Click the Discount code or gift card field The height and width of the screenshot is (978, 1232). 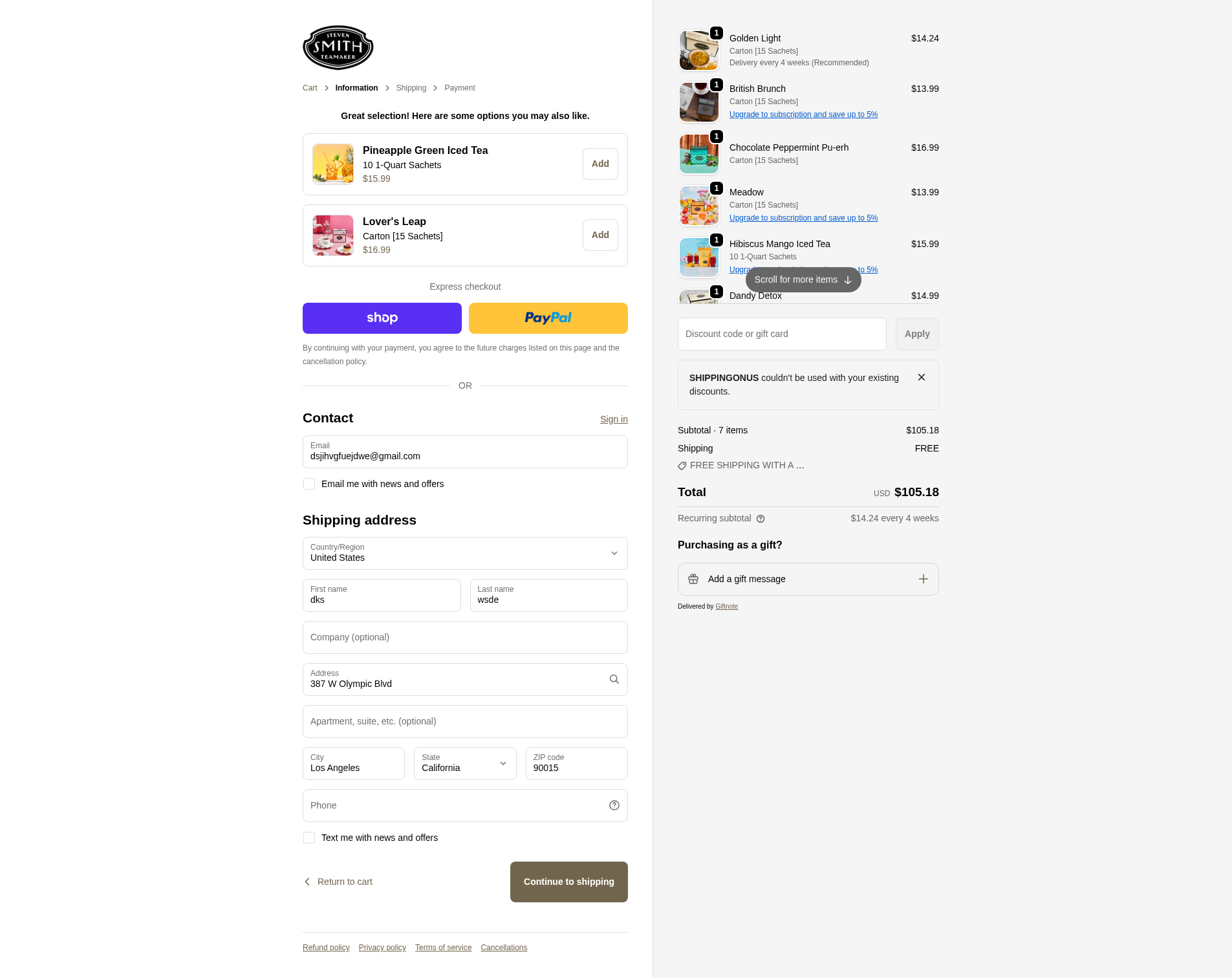[782, 334]
